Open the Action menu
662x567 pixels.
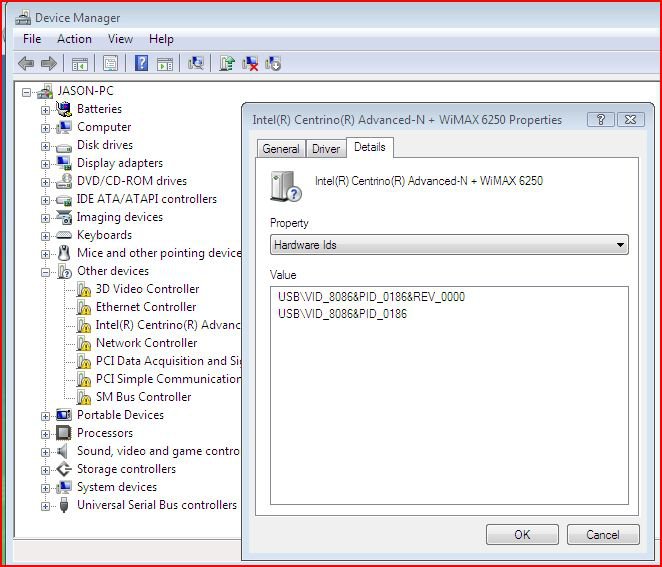point(74,39)
